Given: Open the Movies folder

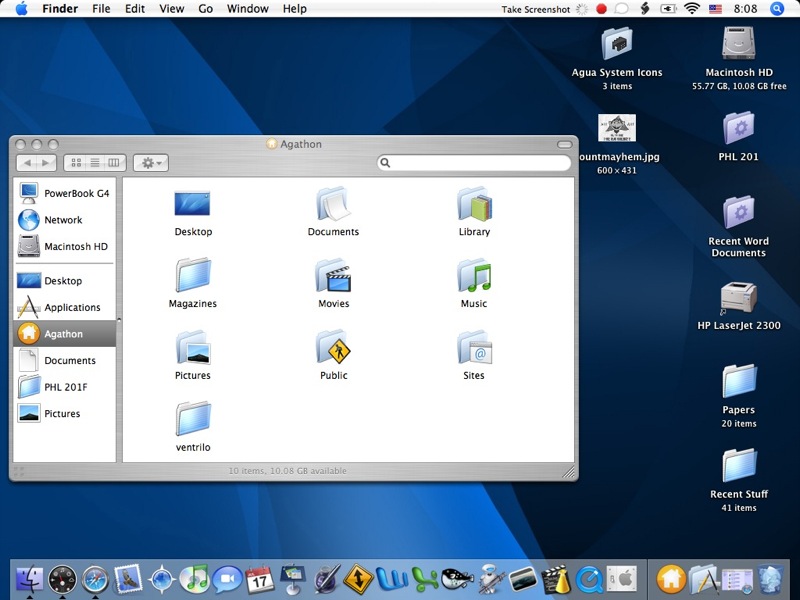Looking at the screenshot, I should [333, 275].
